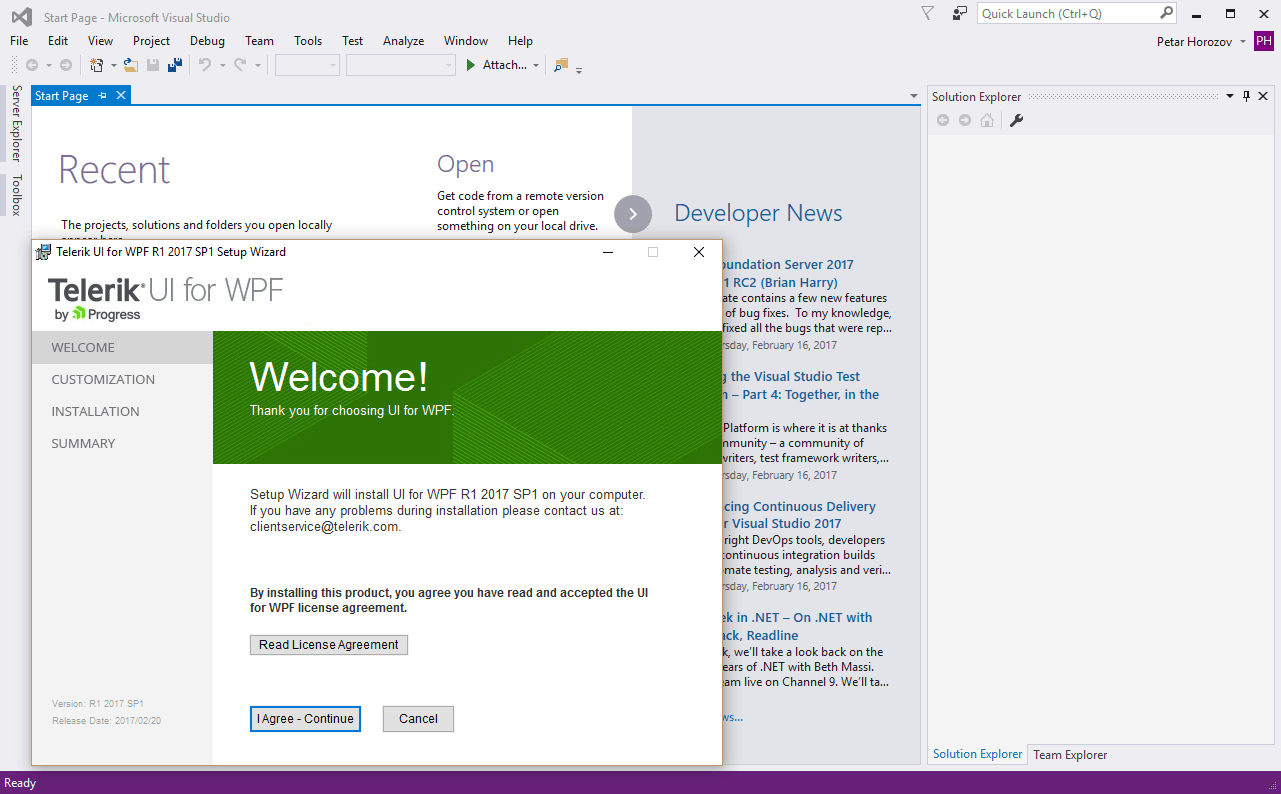This screenshot has width=1281, height=794.
Task: Click the Navigate Forward toolbar icon
Action: (66, 65)
